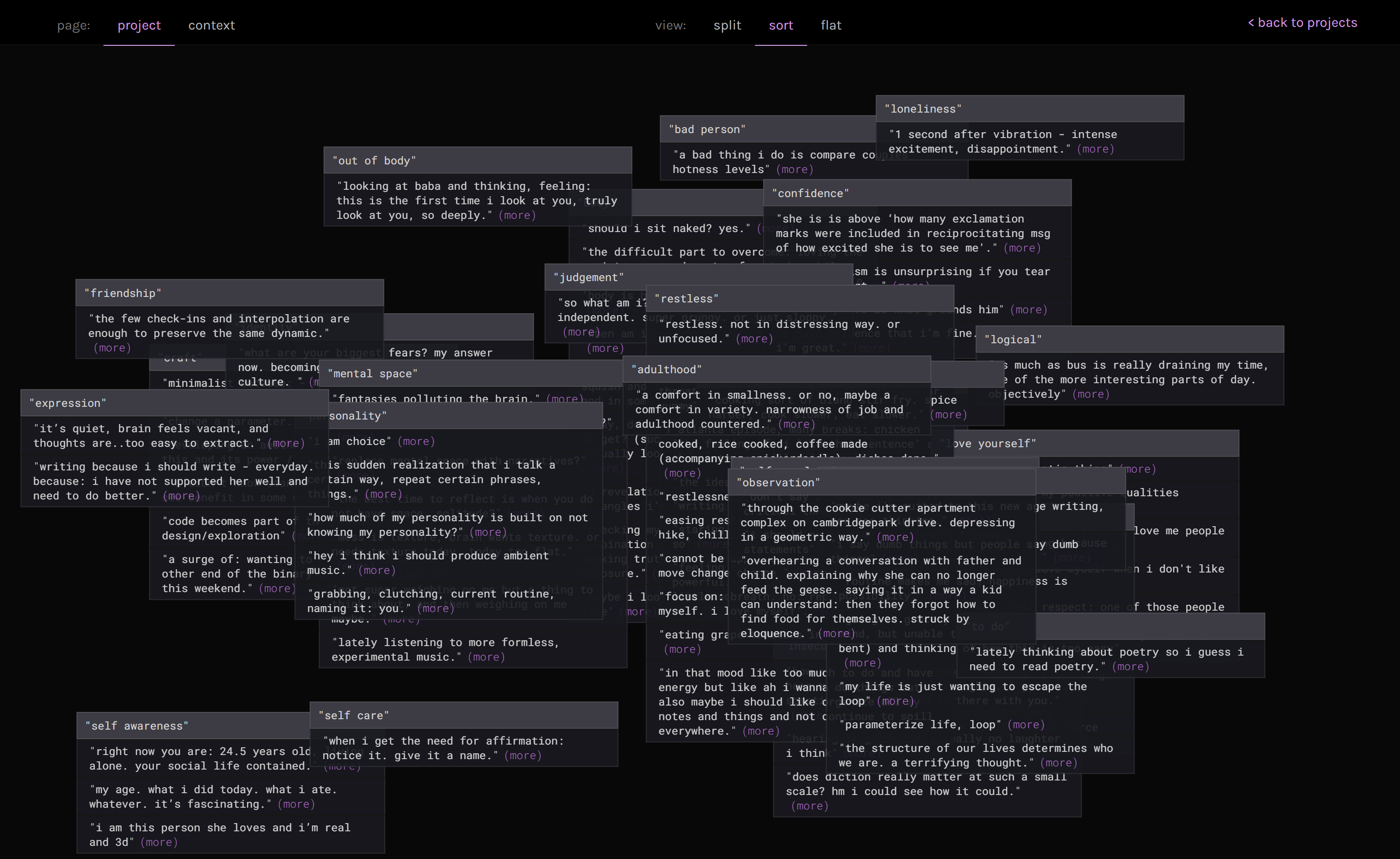1400x859 pixels.
Task: Expand (more) on 'my age. what i did today' note
Action: pos(296,804)
